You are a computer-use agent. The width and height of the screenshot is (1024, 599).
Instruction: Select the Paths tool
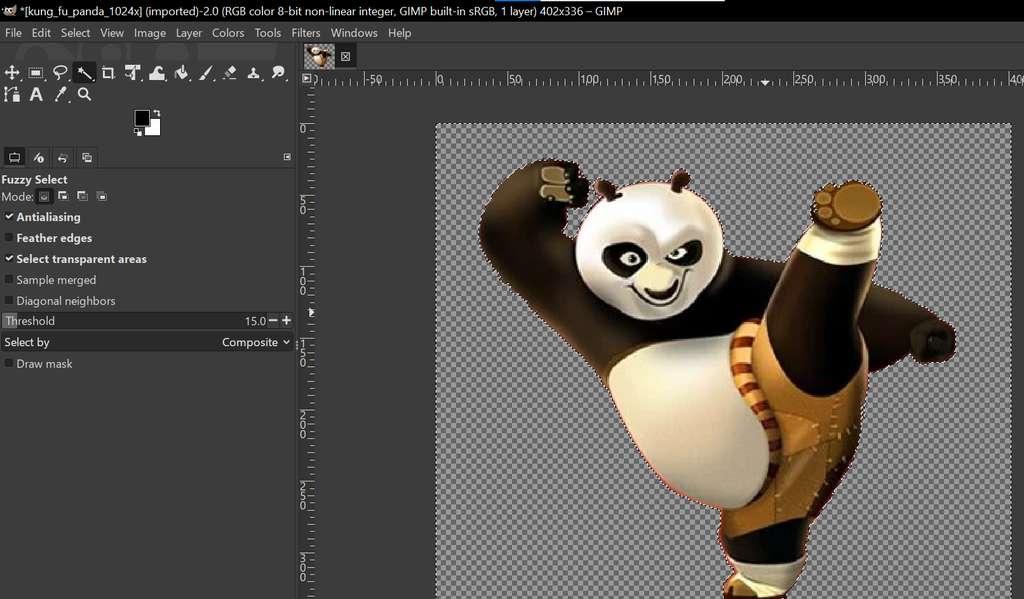[x=12, y=95]
